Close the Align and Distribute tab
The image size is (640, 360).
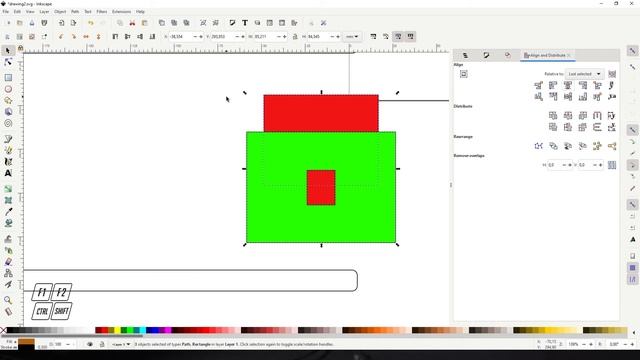(569, 55)
